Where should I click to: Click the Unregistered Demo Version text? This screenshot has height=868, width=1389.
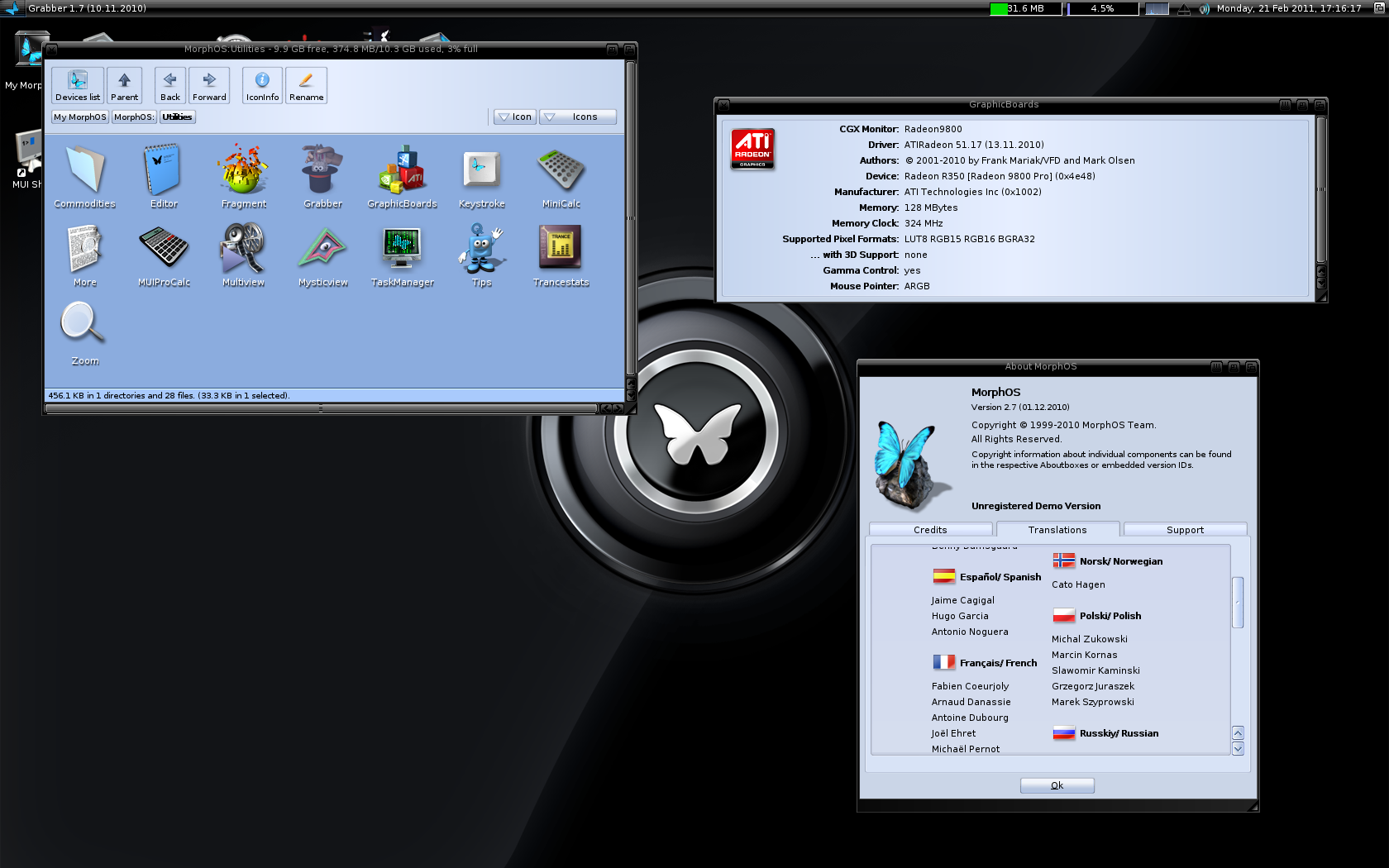coord(1036,506)
